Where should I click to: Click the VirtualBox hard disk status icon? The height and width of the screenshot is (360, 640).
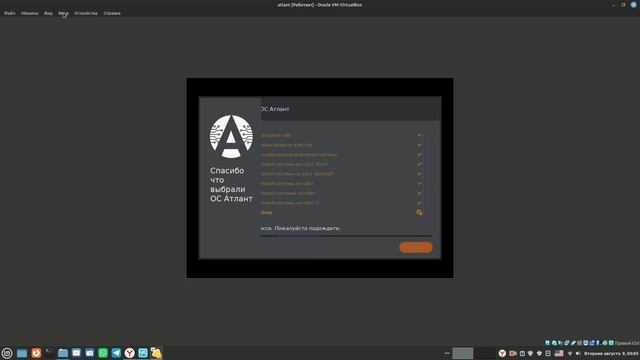coord(547,343)
